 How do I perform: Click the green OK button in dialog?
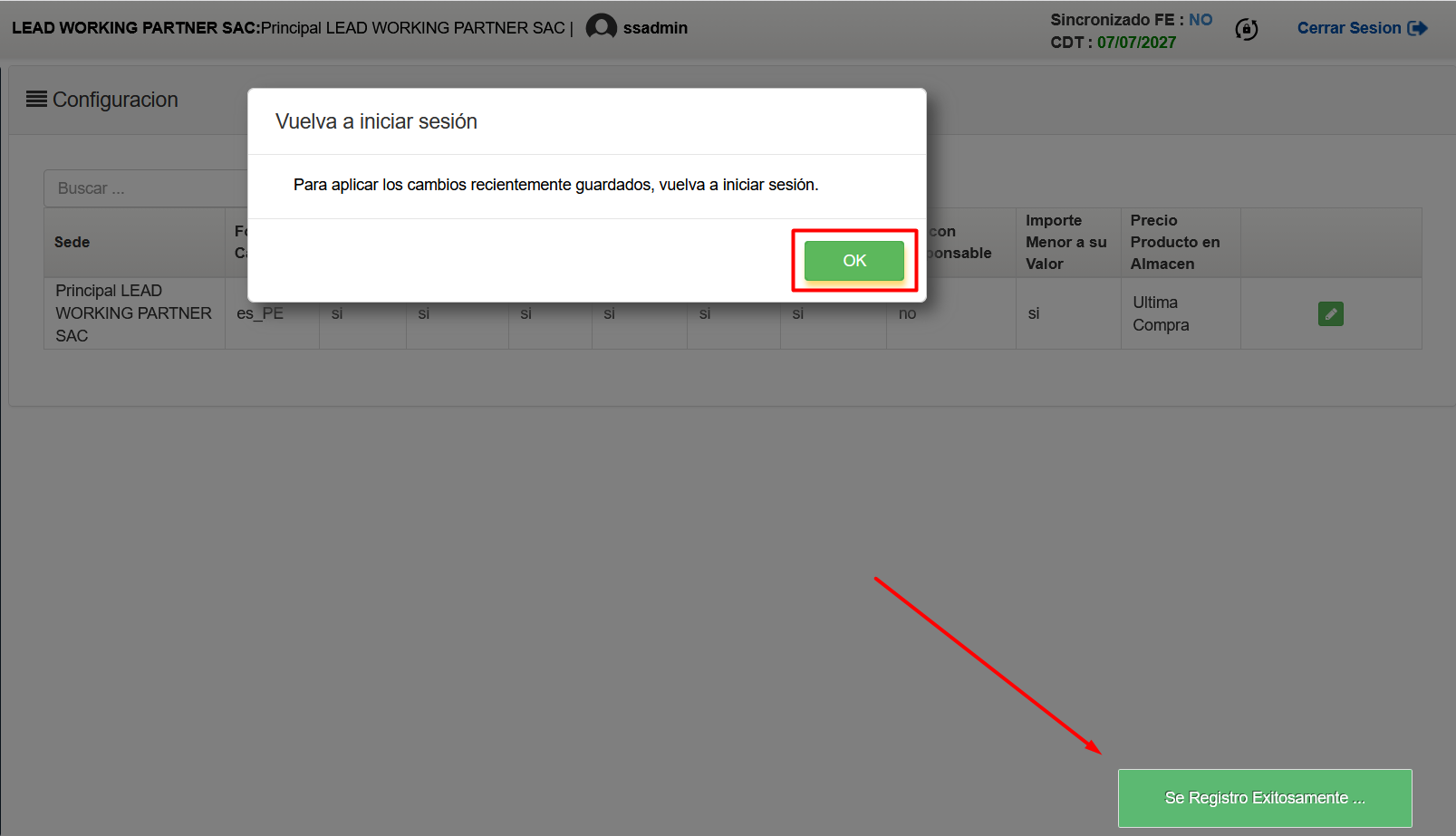pyautogui.click(x=853, y=261)
